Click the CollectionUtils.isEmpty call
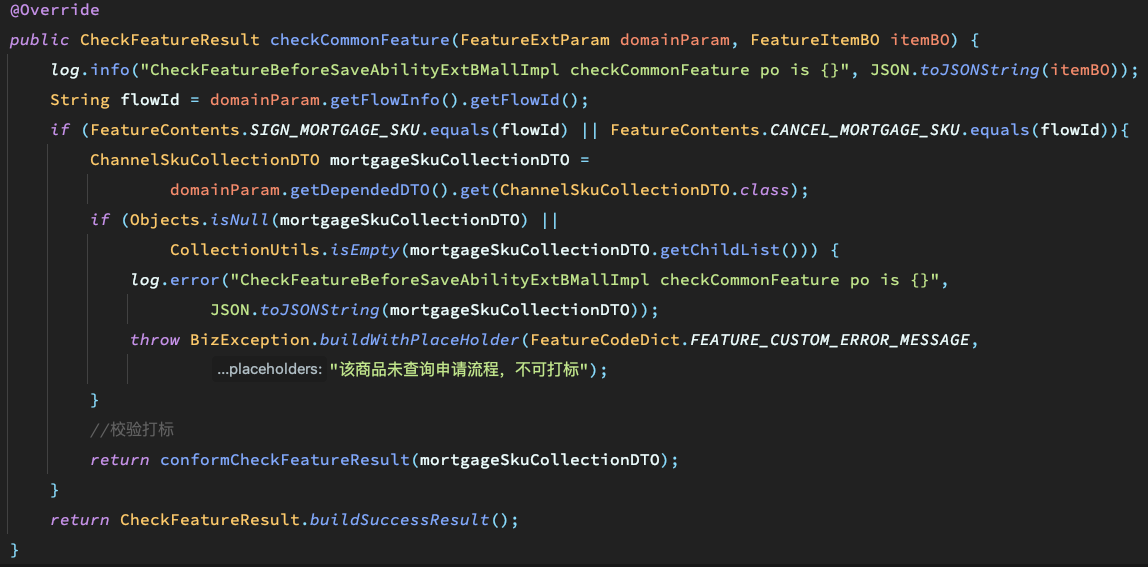This screenshot has height=567, width=1148. point(286,250)
